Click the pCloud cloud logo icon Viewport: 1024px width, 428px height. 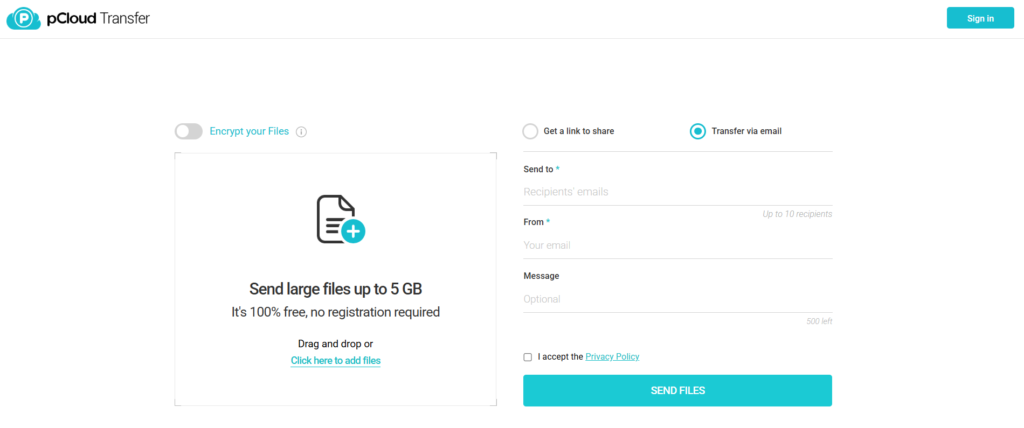pos(22,18)
